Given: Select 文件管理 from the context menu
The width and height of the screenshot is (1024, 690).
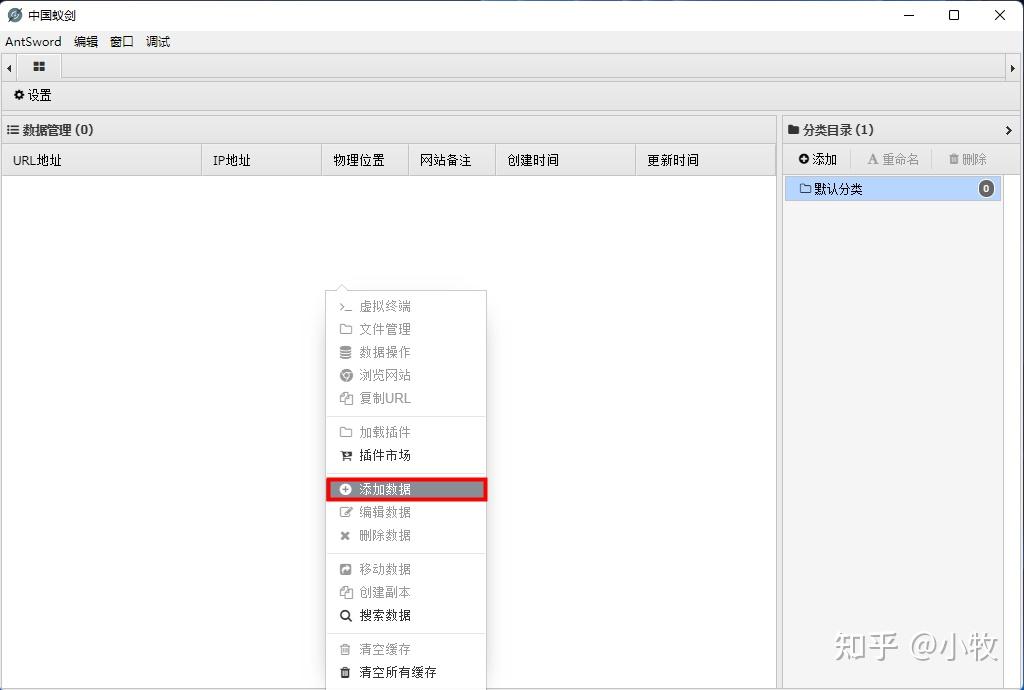Looking at the screenshot, I should 383,329.
